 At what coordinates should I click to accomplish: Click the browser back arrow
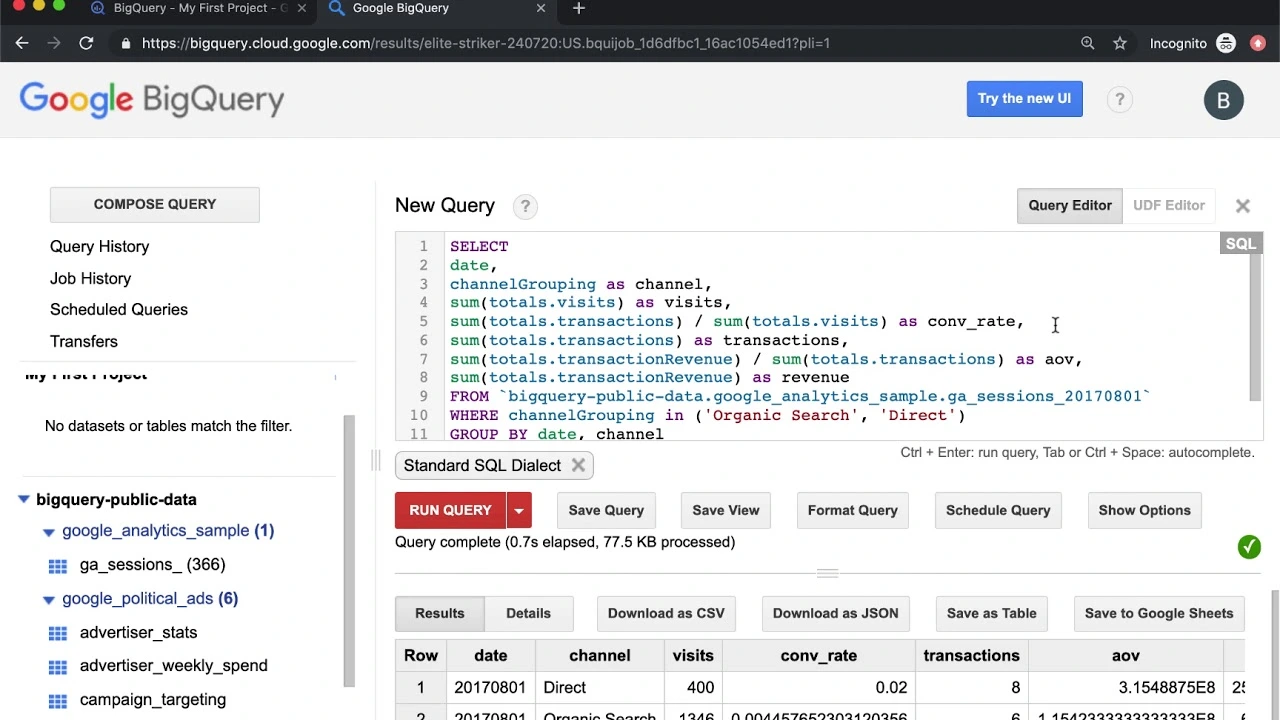(x=22, y=43)
